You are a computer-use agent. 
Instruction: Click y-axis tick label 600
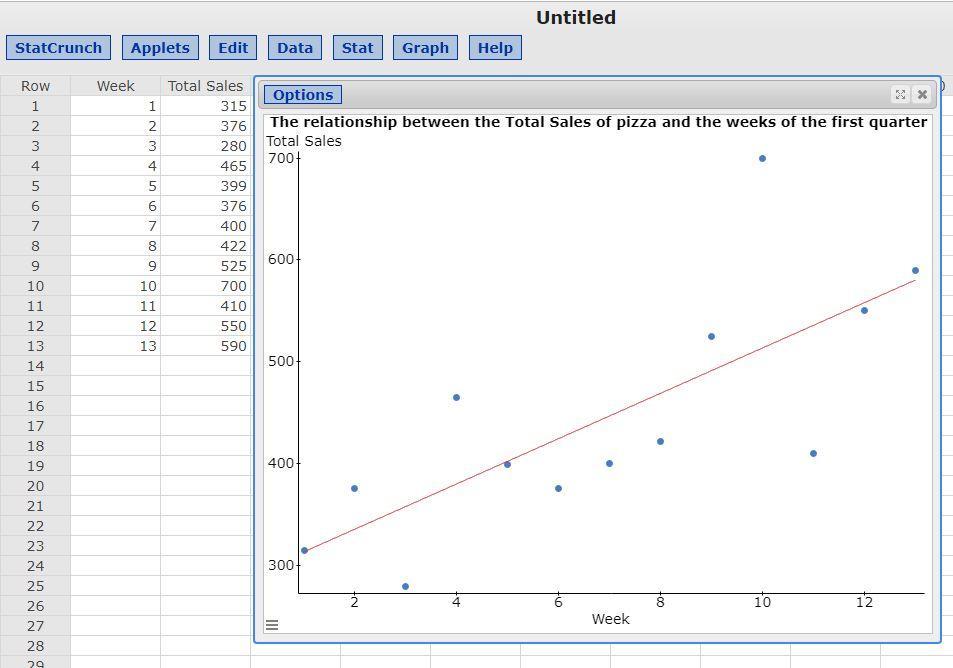point(281,259)
